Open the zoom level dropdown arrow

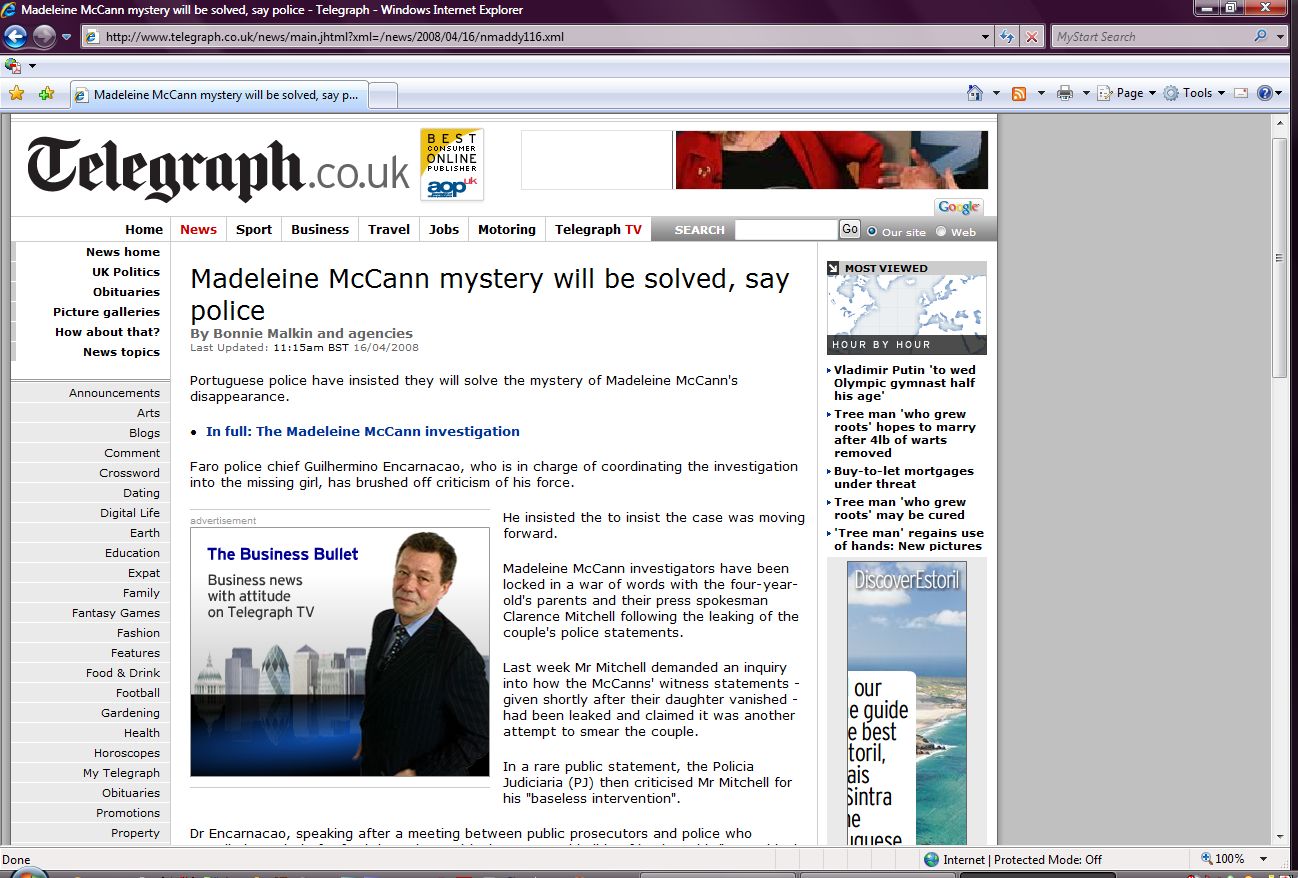coord(1265,859)
